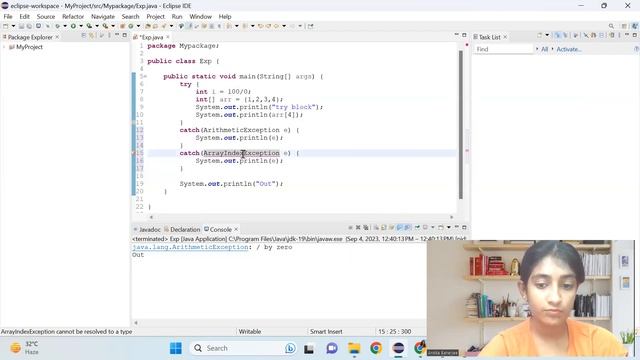Close the Console tab
The width and height of the screenshot is (640, 360).
pyautogui.click(x=236, y=229)
